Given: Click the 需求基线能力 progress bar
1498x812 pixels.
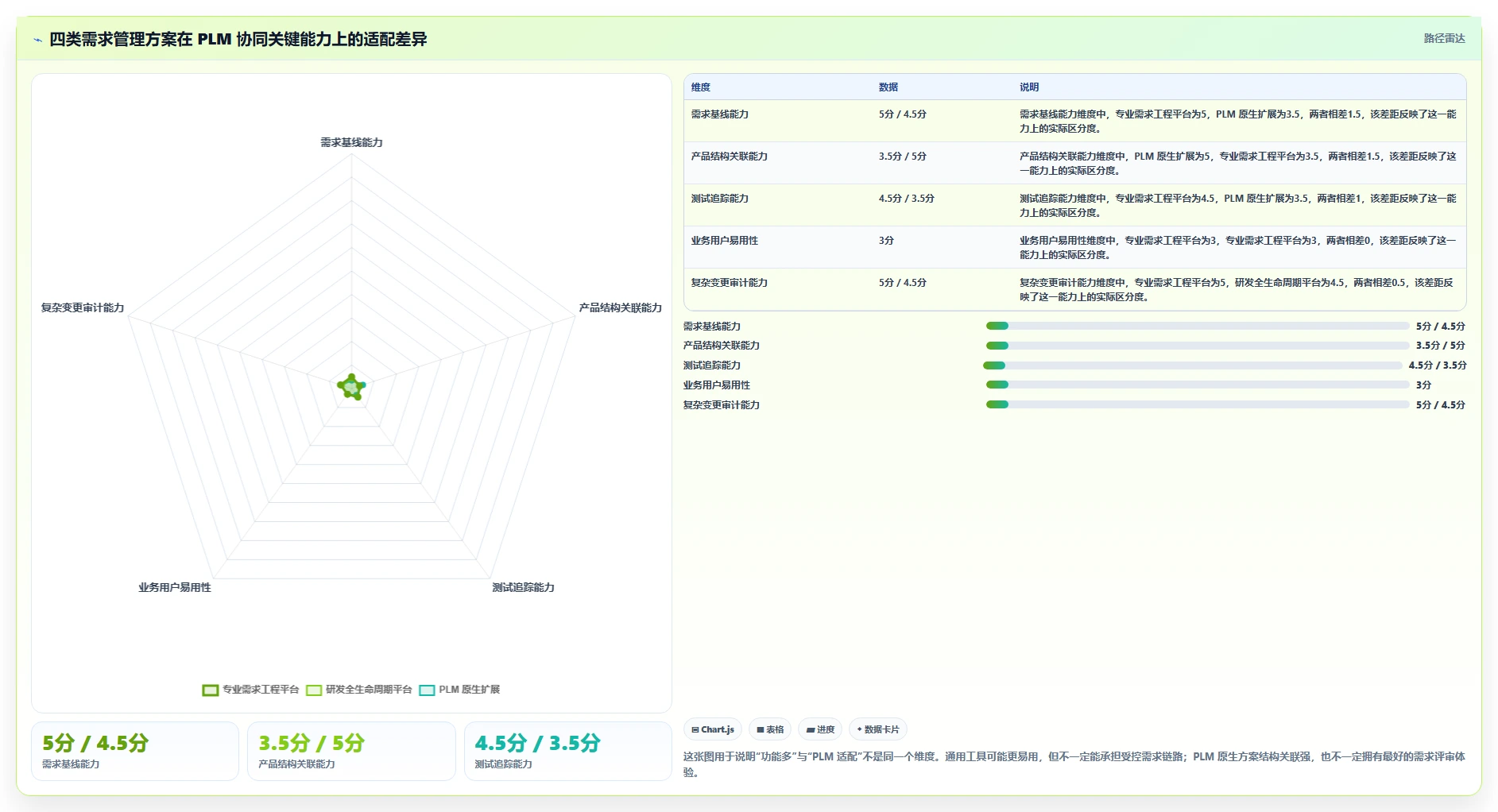Looking at the screenshot, I should 1198,326.
